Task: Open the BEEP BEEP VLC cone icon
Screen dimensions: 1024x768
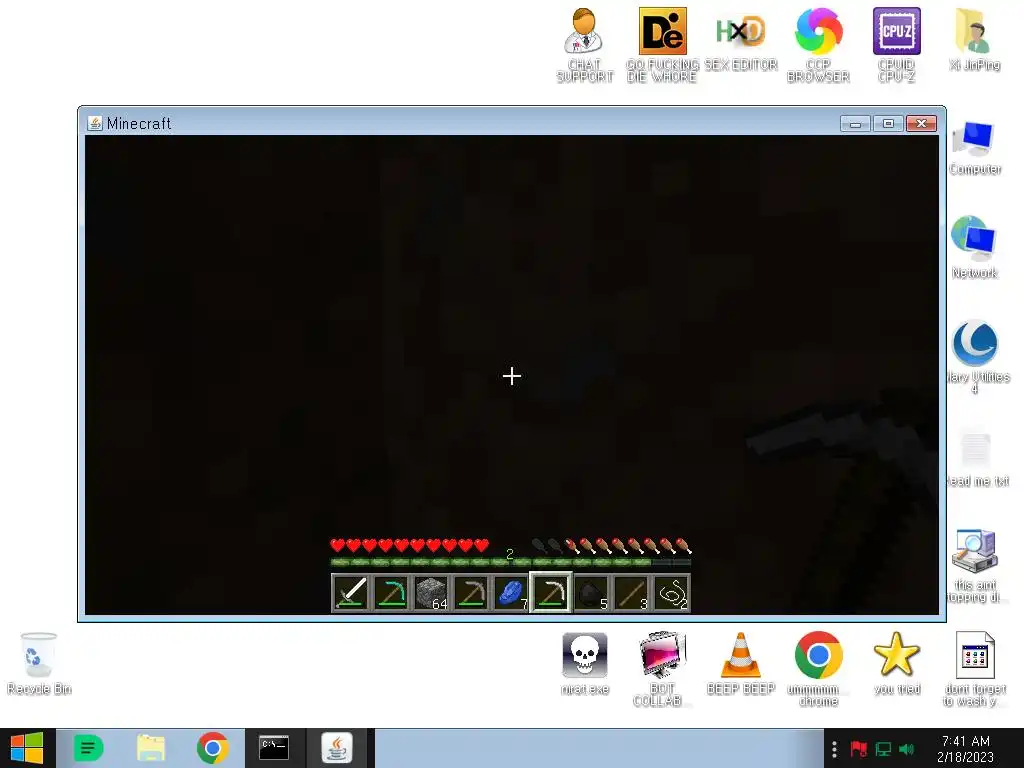Action: pos(741,664)
